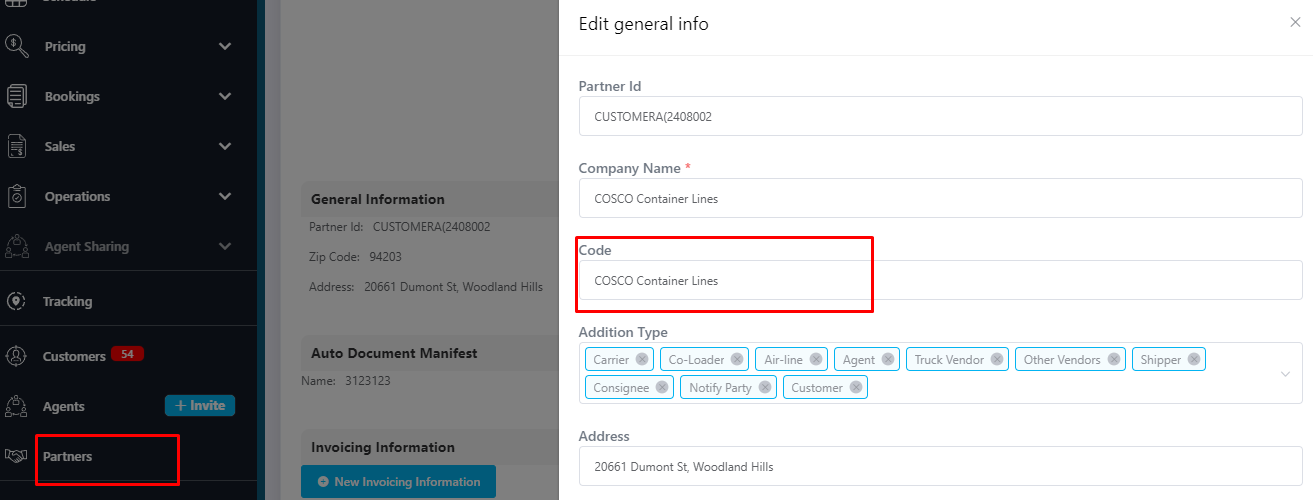Click the Invoicing Information section header

[383, 447]
